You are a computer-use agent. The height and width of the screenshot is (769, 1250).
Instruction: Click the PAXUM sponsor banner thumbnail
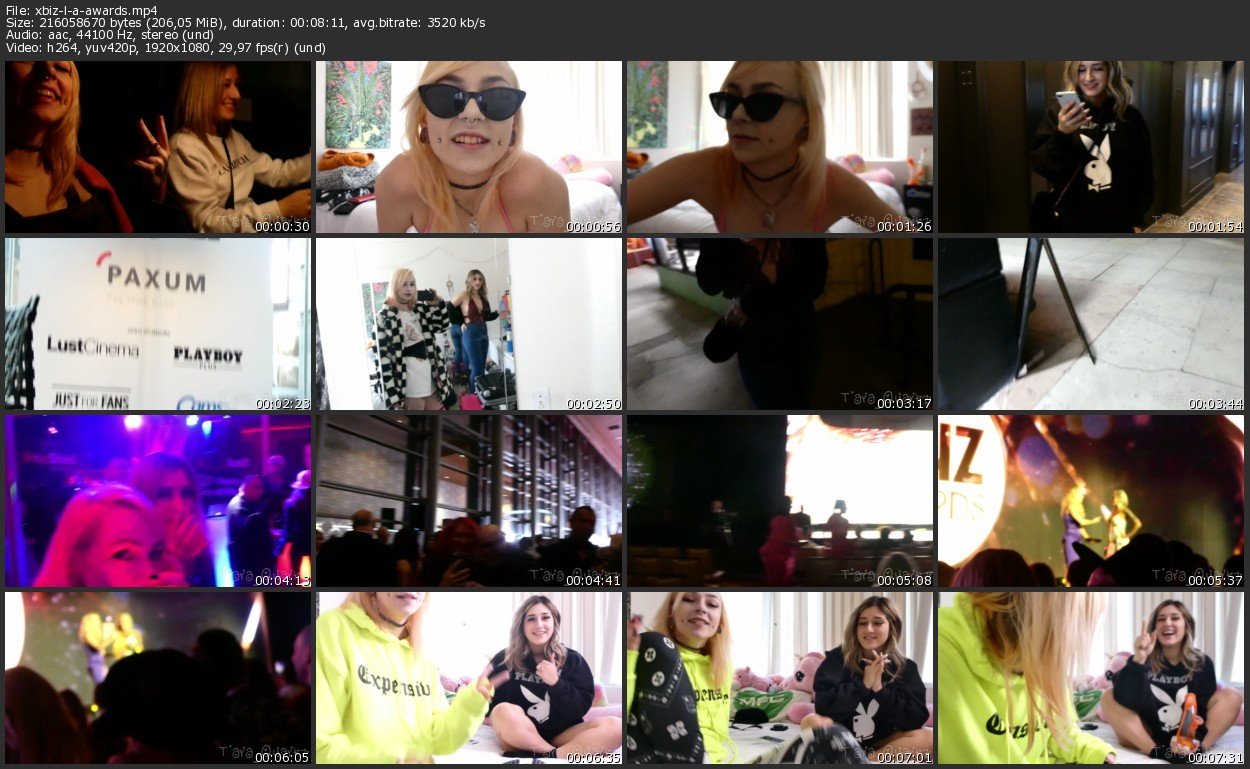158,324
